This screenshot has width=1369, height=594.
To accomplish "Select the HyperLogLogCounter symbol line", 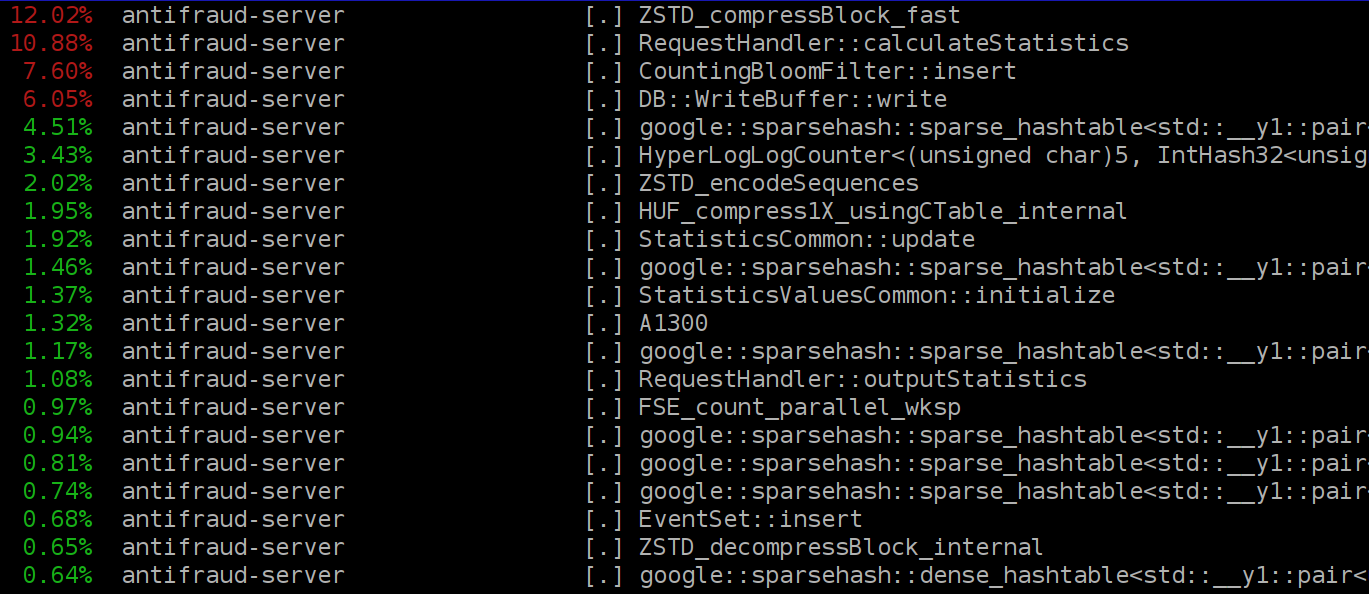I will pos(1002,156).
